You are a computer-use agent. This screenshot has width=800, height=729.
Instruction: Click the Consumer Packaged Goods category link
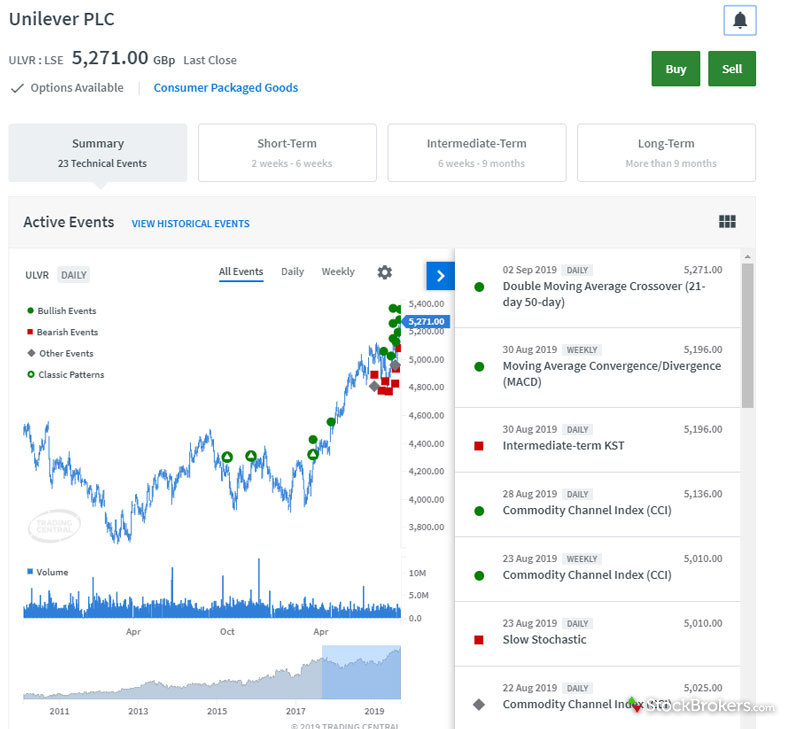tap(225, 87)
